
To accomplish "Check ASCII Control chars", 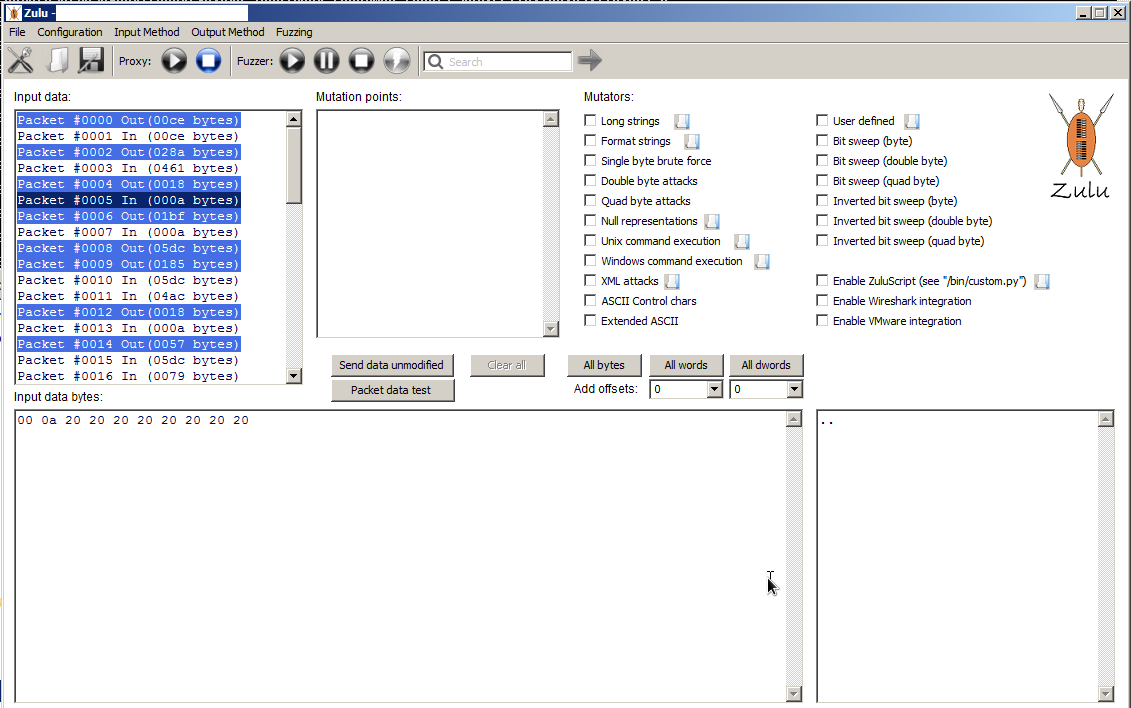I will pyautogui.click(x=590, y=301).
